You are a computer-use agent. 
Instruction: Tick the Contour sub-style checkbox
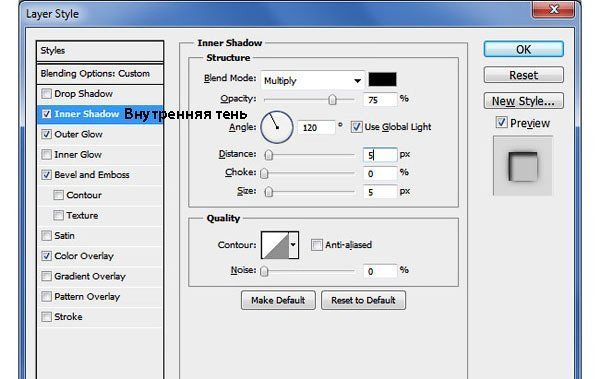click(58, 195)
